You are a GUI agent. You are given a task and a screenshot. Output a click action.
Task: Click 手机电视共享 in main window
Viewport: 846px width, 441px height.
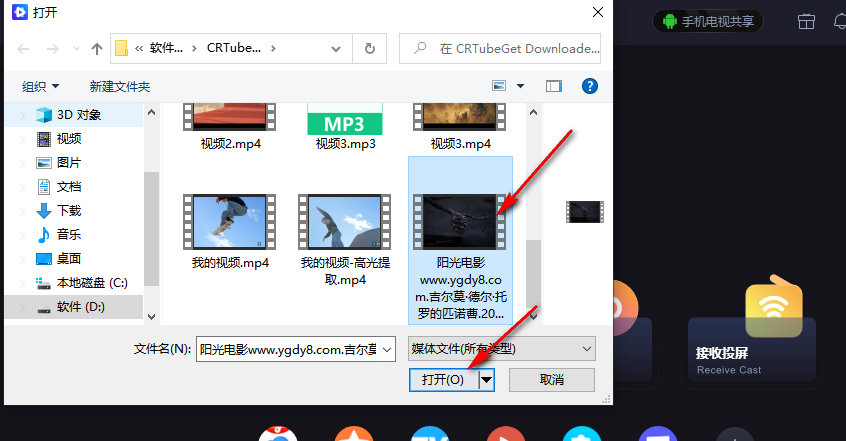(x=708, y=22)
